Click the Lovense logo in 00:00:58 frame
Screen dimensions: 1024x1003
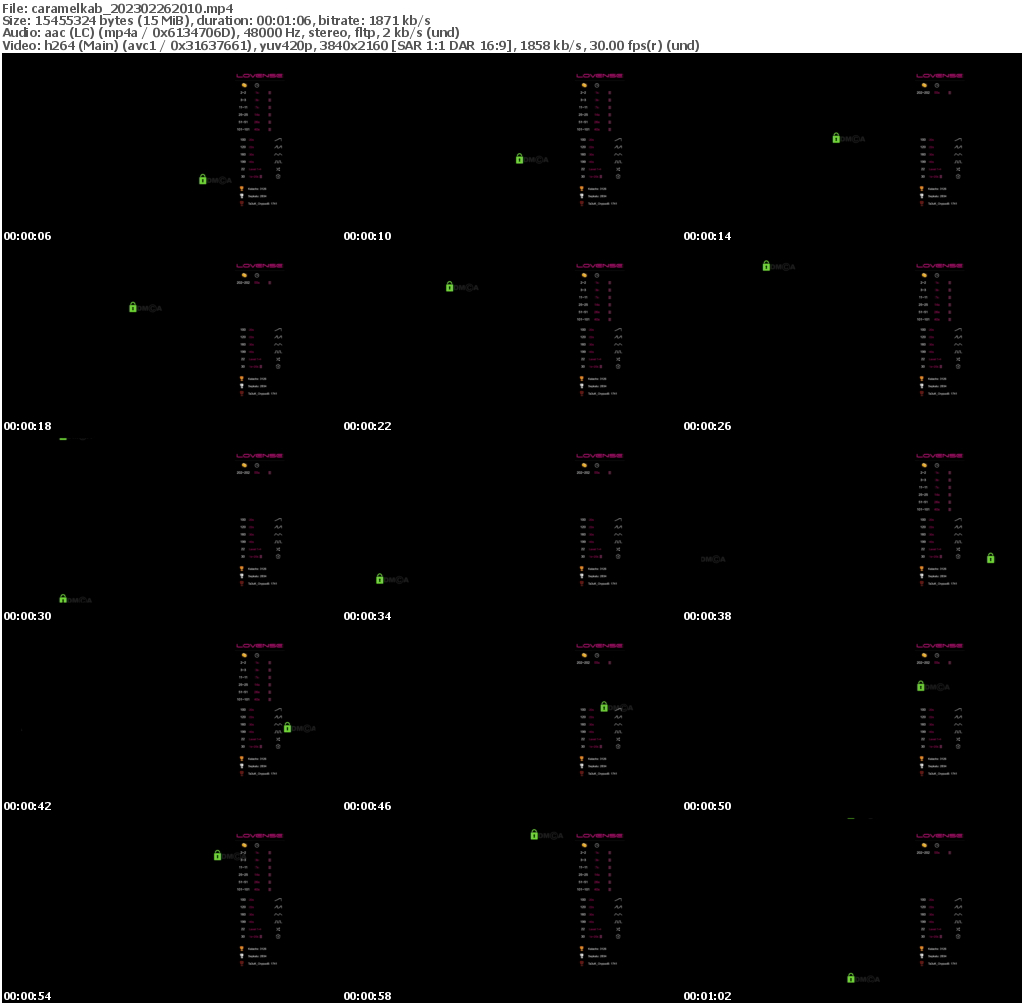599,835
